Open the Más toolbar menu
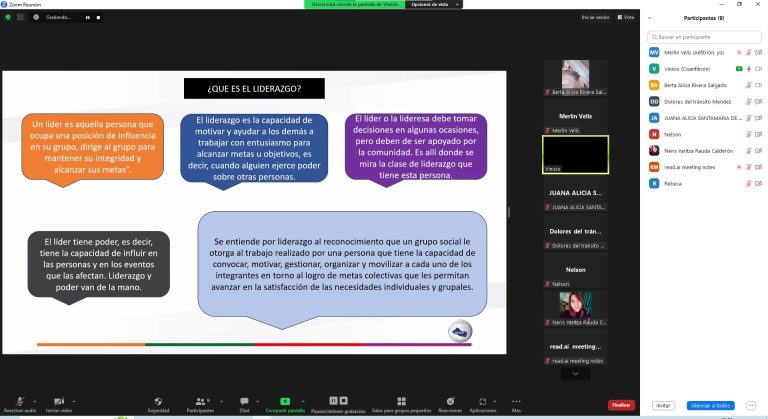Image resolution: width=768 pixels, height=419 pixels. (516, 402)
